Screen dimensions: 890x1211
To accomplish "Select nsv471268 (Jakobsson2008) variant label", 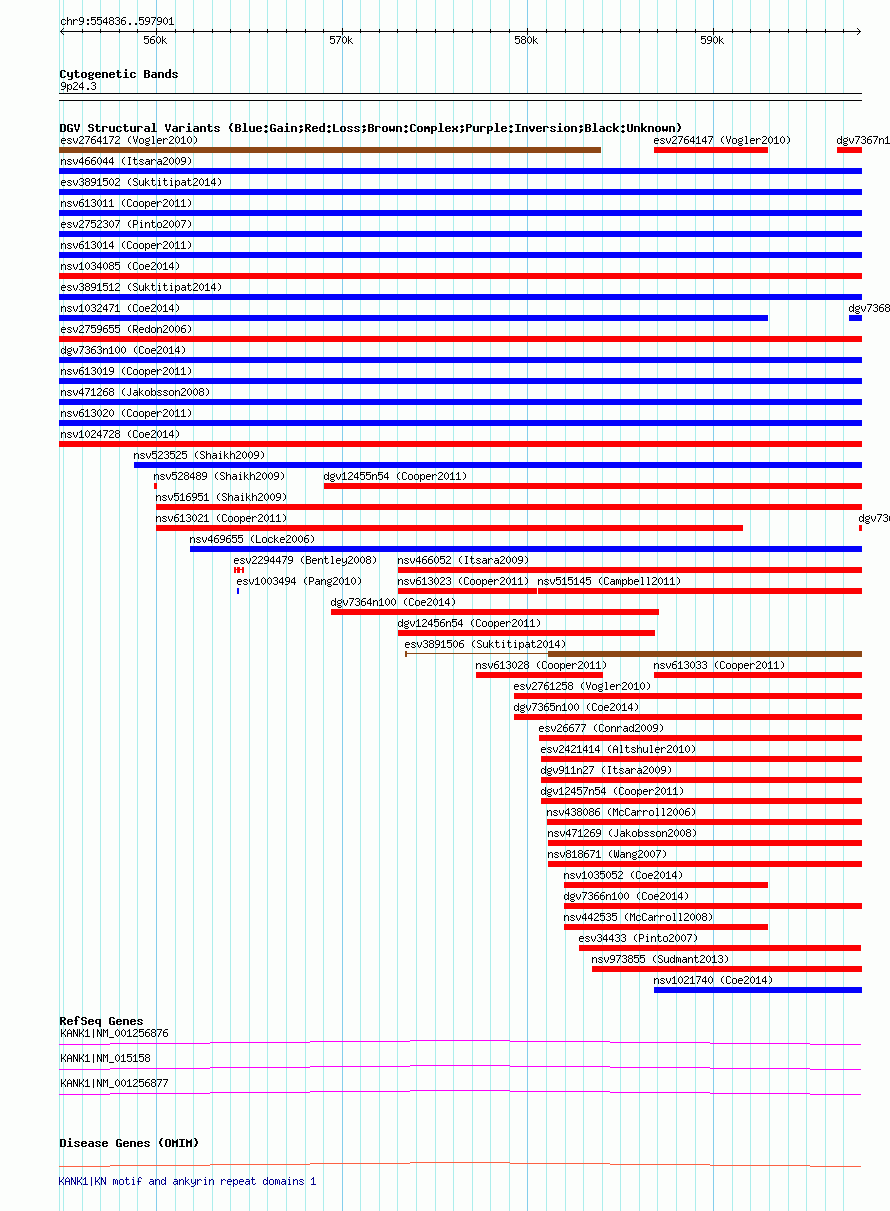I will tap(135, 392).
